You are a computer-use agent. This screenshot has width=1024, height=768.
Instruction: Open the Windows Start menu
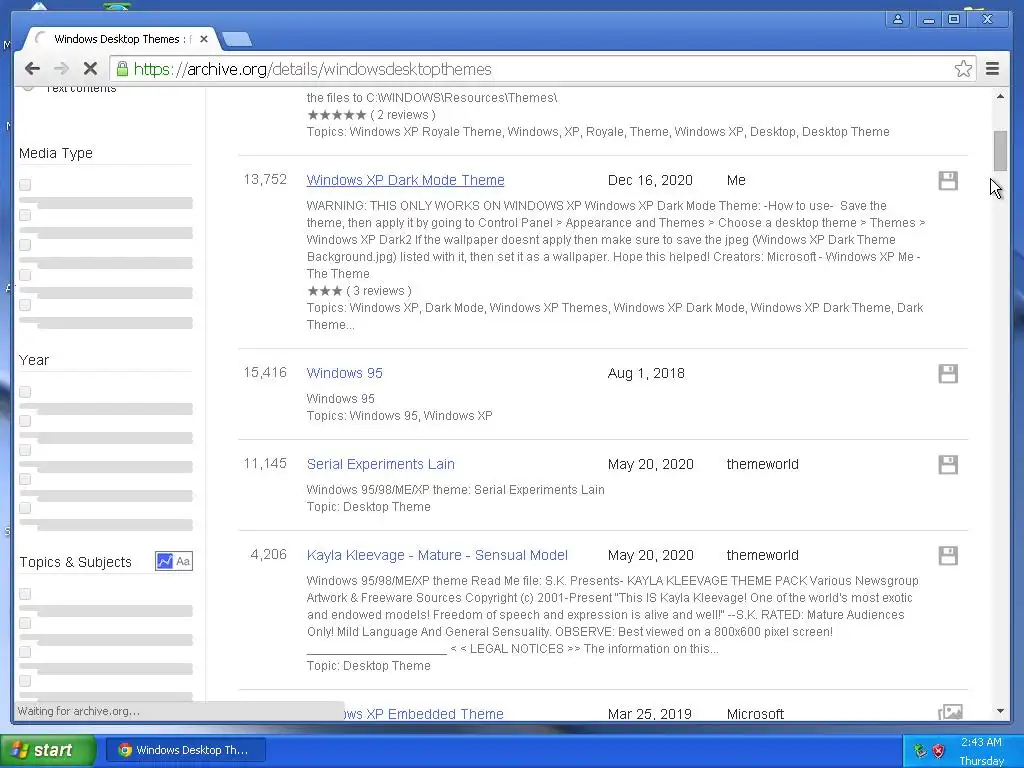(x=48, y=750)
